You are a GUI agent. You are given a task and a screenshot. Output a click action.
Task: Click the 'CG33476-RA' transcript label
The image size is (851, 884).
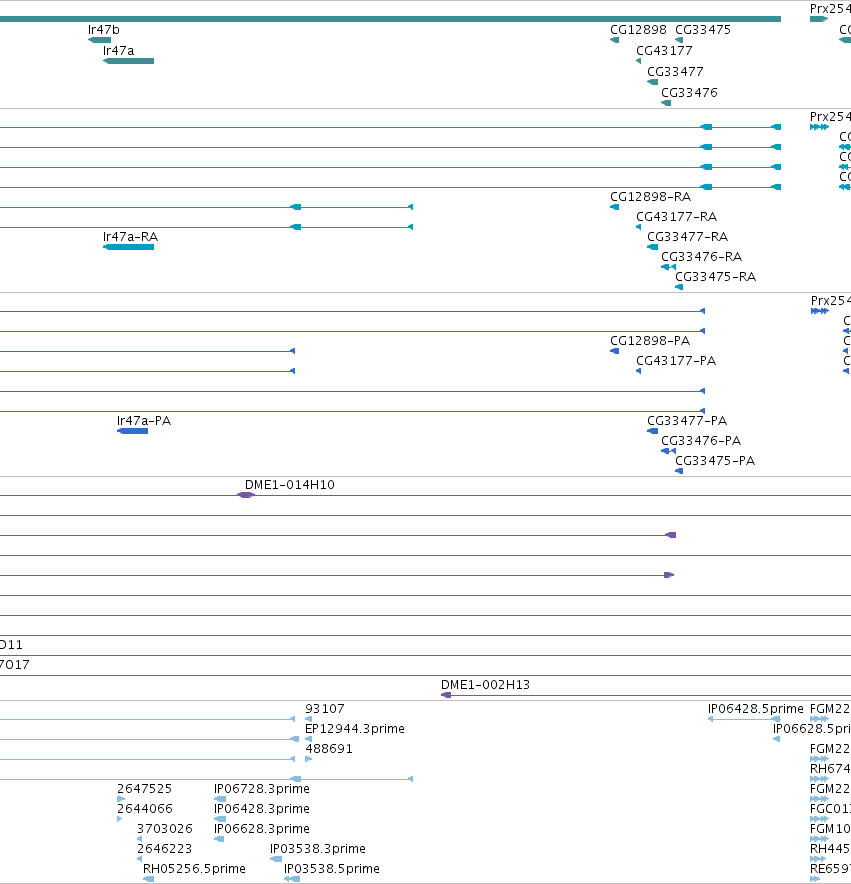coord(702,257)
